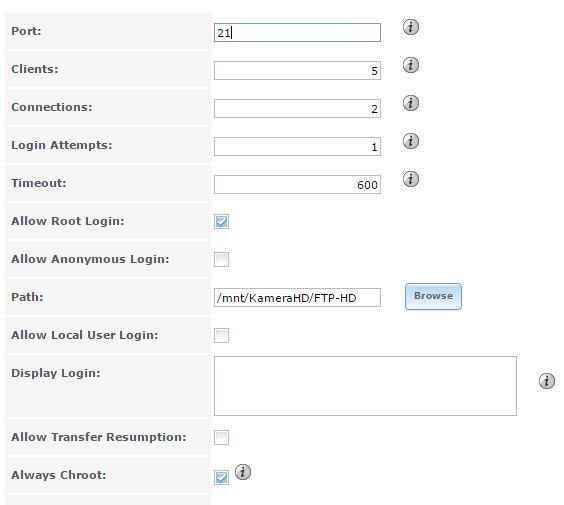View info icon for Login Attempts

point(411,141)
